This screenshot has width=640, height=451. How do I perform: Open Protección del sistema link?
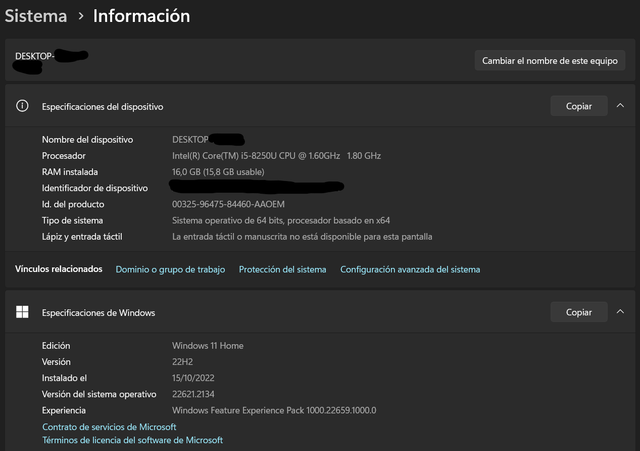coord(282,270)
